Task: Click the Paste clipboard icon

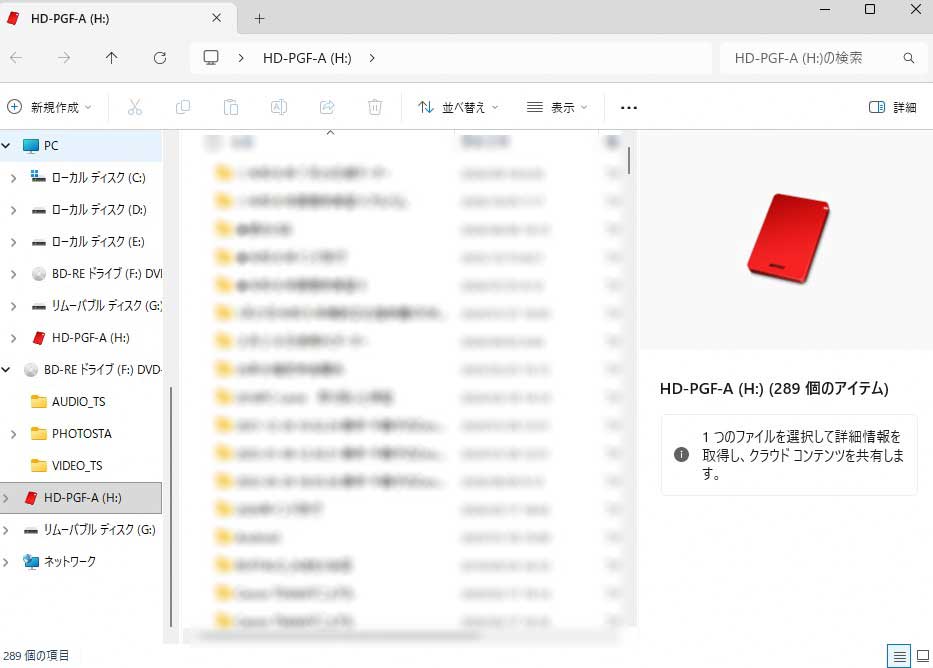Action: (231, 108)
